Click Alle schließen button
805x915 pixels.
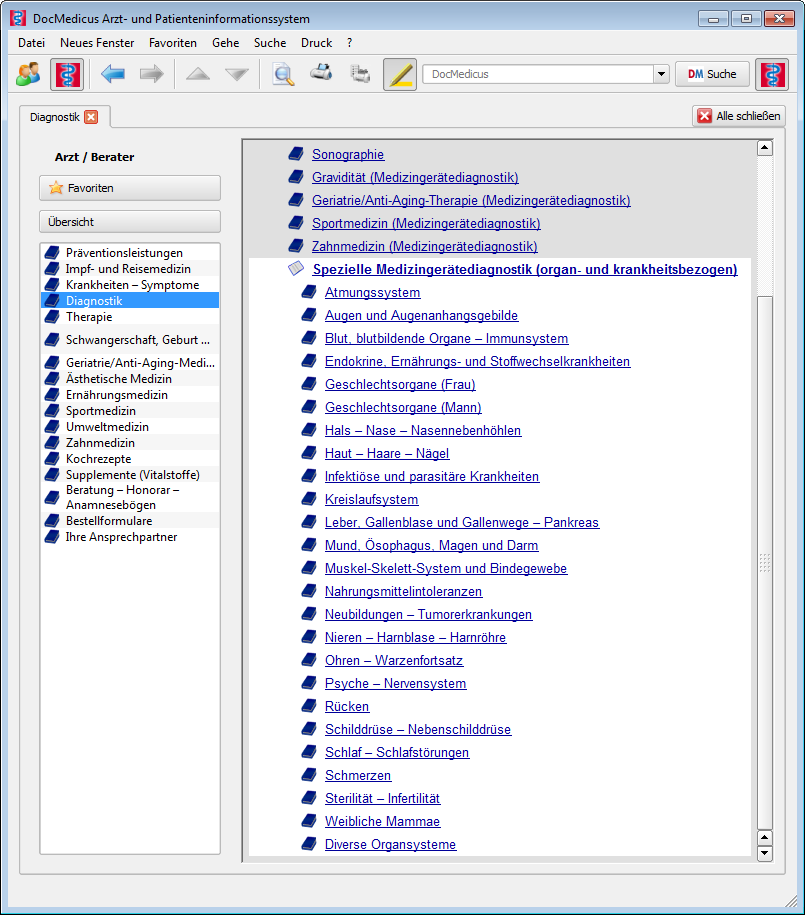pos(739,116)
